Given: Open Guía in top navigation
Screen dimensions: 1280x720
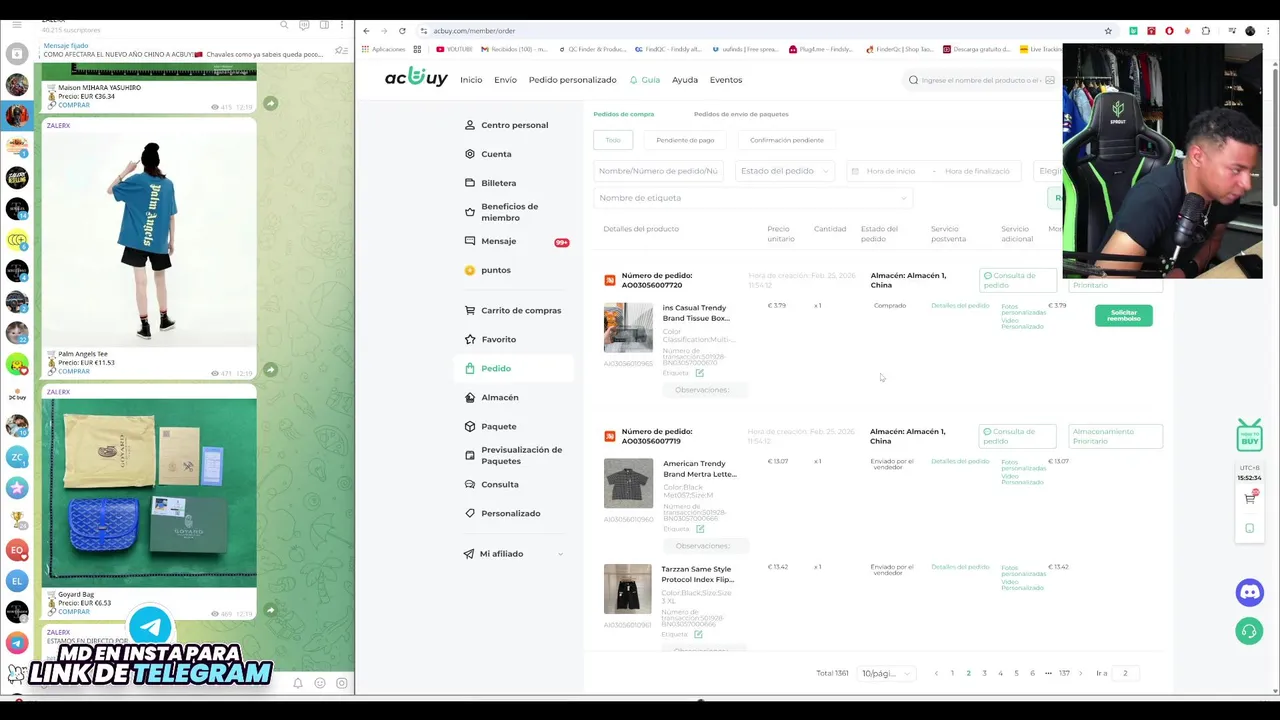Looking at the screenshot, I should pyautogui.click(x=645, y=80).
